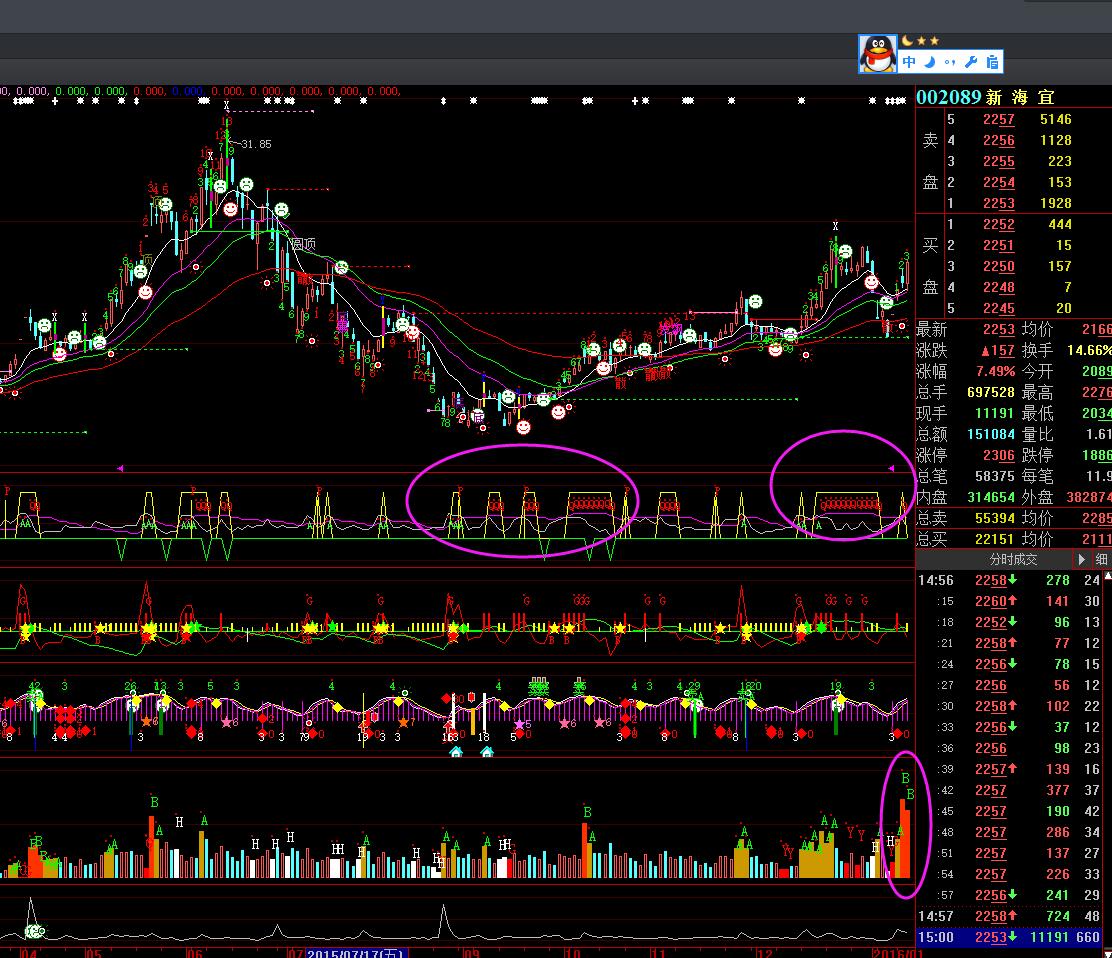Click the down arrow on the tick list scrollbar
The width and height of the screenshot is (1112, 958).
1108,953
